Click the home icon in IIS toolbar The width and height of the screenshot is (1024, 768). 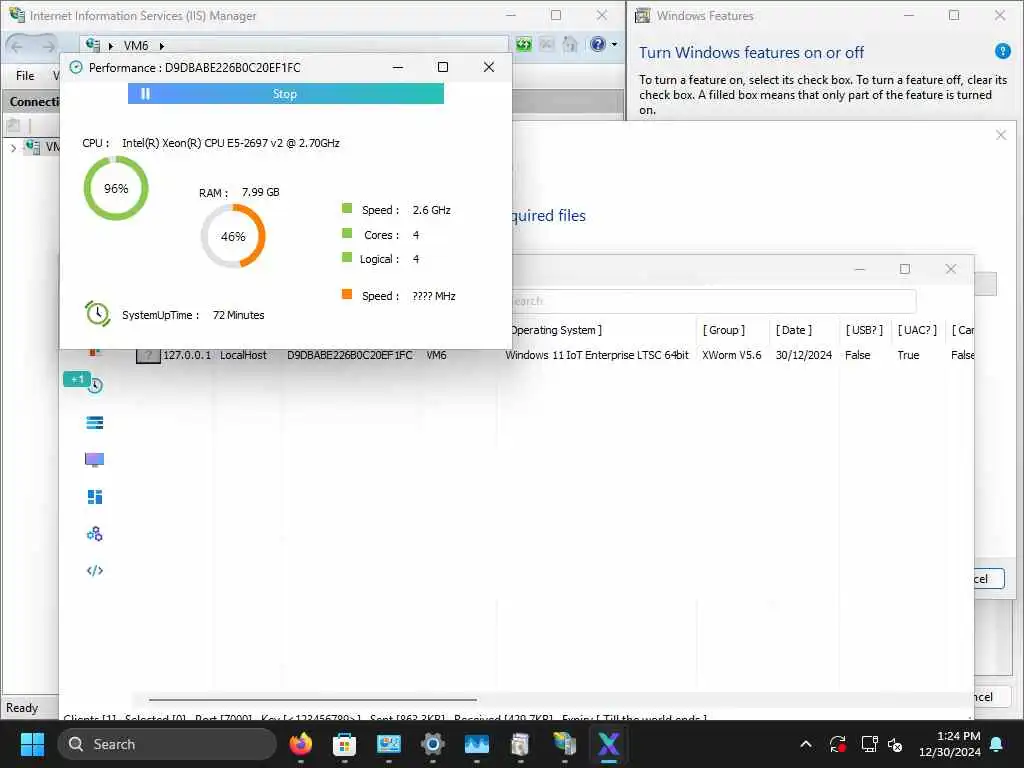point(570,44)
